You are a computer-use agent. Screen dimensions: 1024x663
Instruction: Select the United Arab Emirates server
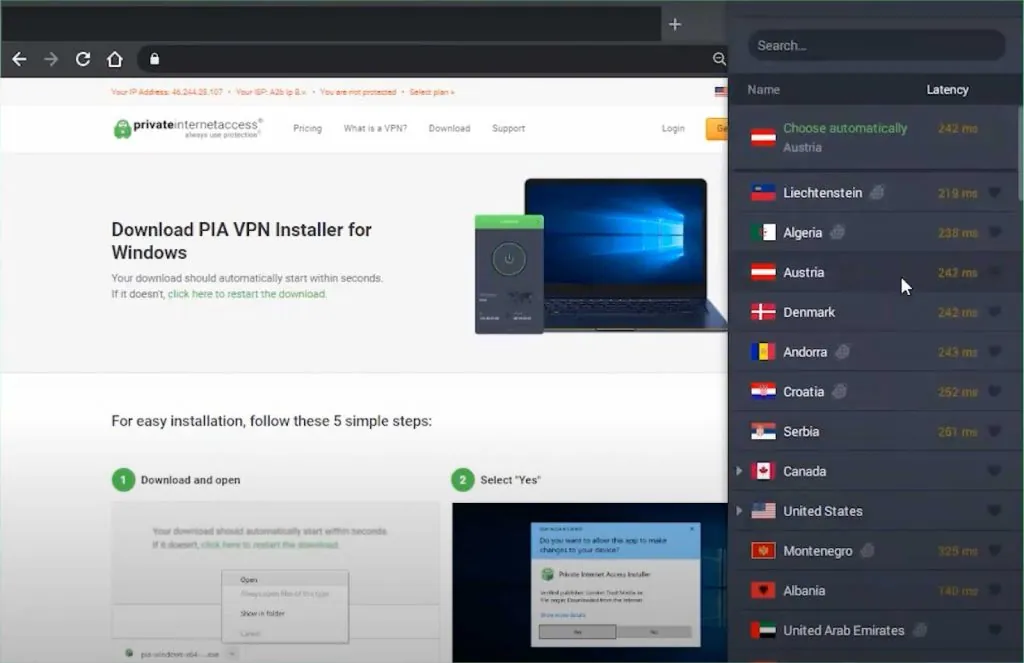tap(875, 630)
